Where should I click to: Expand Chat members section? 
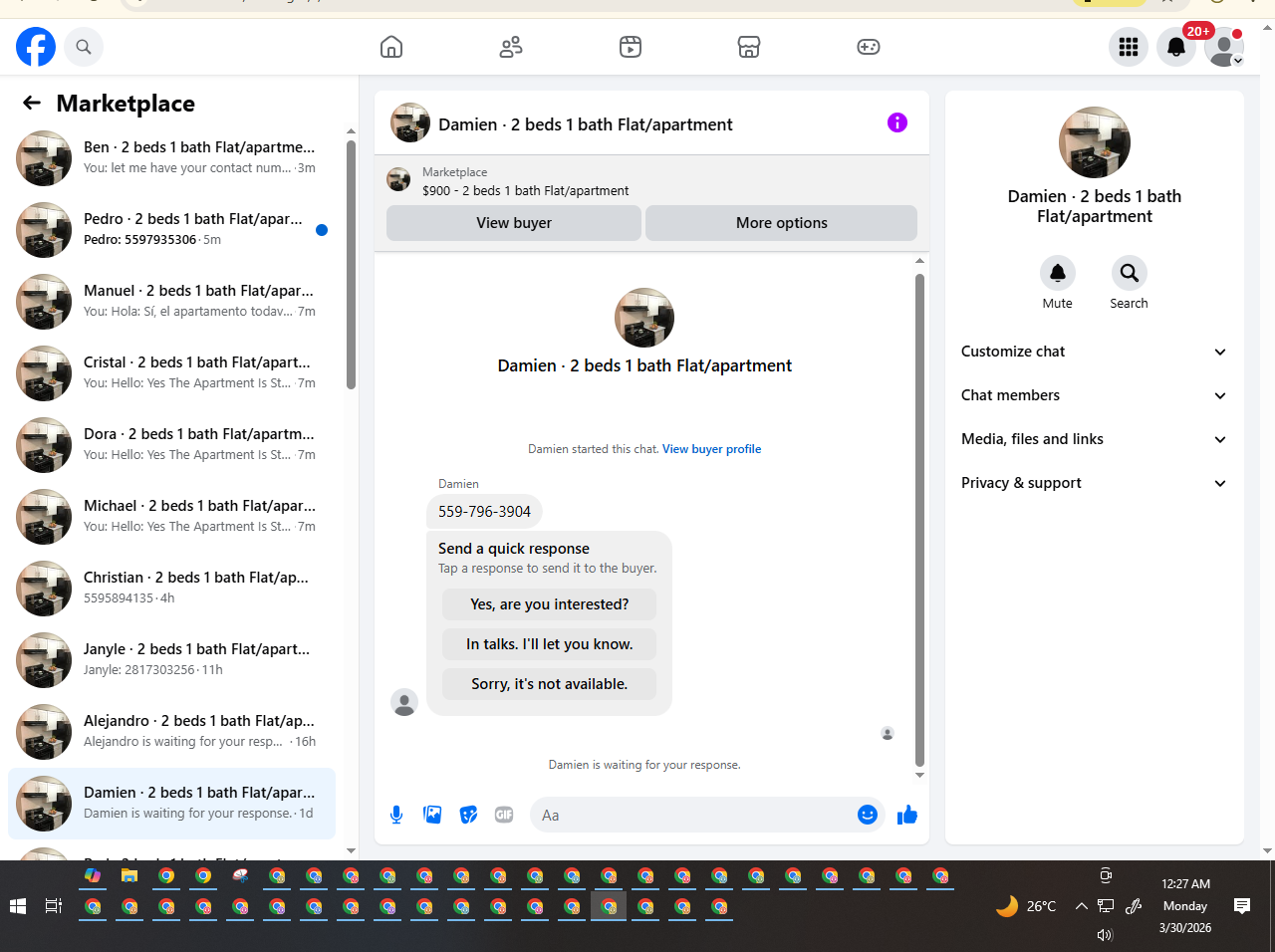pyautogui.click(x=1094, y=395)
